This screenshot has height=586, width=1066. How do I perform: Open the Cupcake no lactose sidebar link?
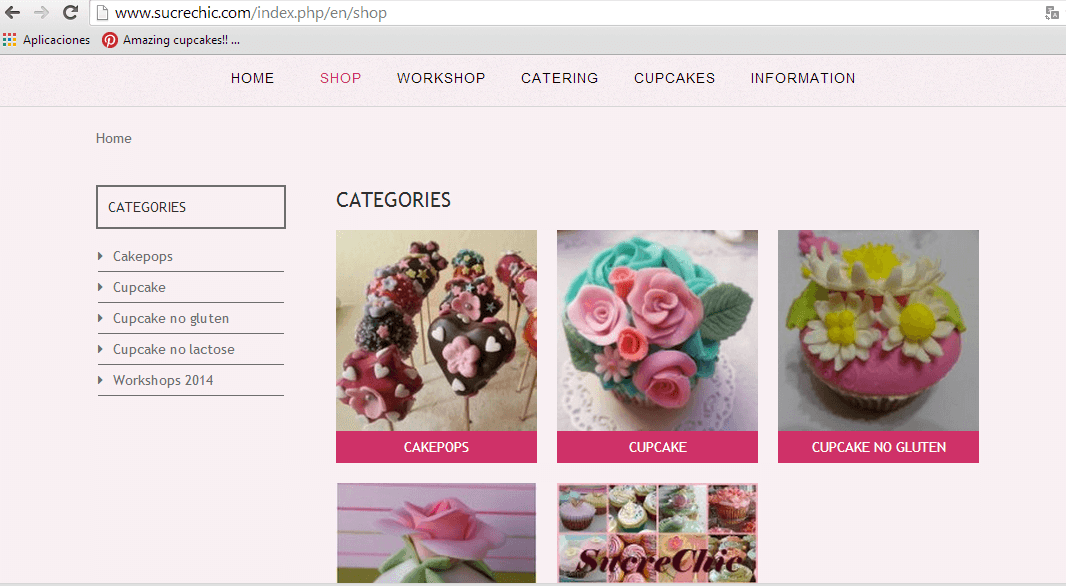[x=173, y=349]
